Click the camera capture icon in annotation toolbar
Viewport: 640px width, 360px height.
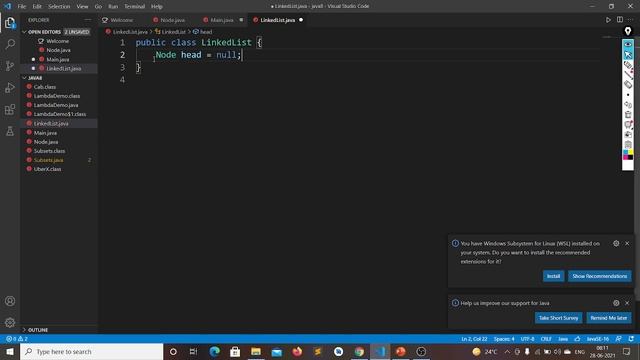pyautogui.click(x=628, y=135)
